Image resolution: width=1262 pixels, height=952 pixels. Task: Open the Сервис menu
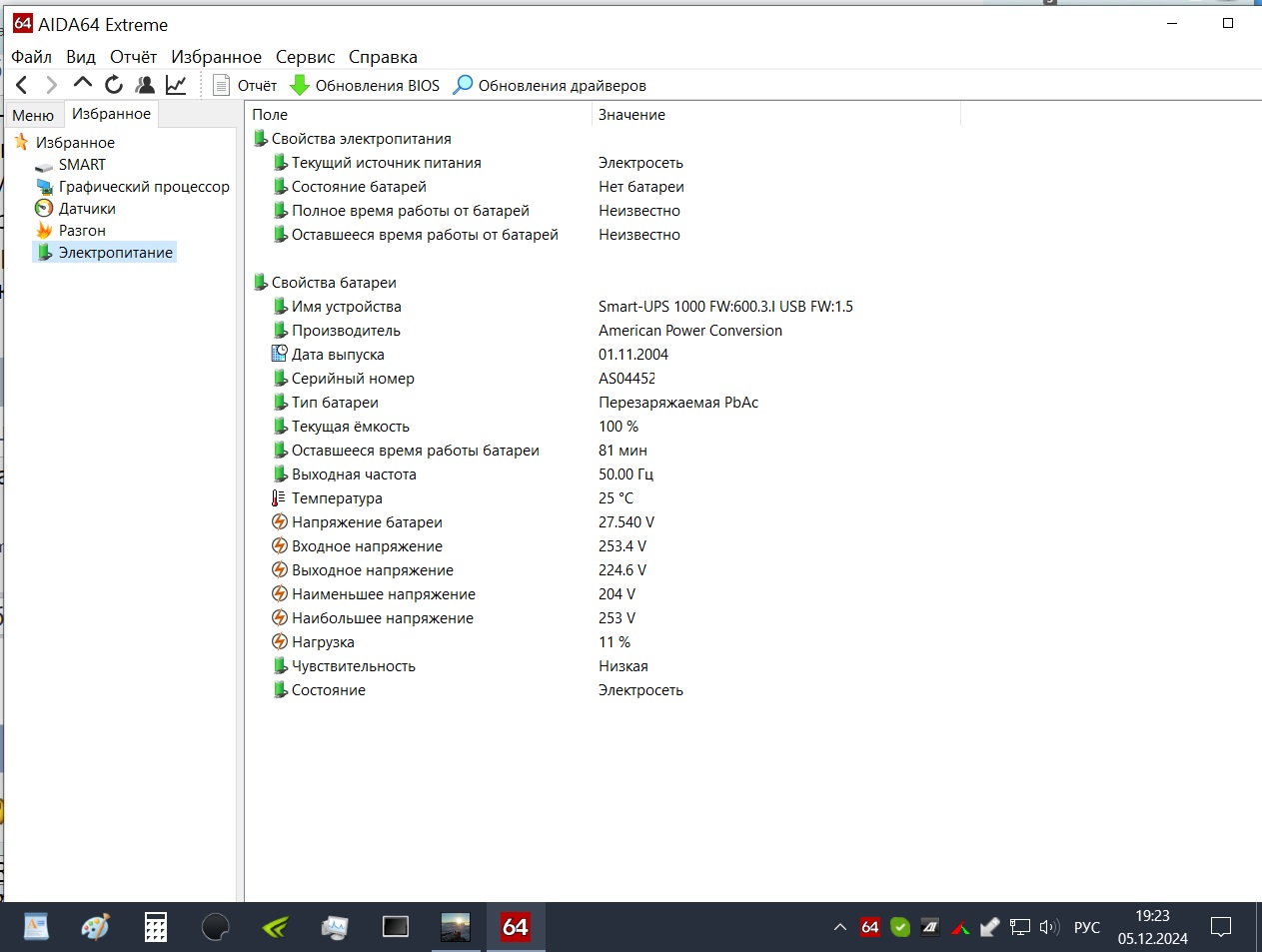[306, 57]
